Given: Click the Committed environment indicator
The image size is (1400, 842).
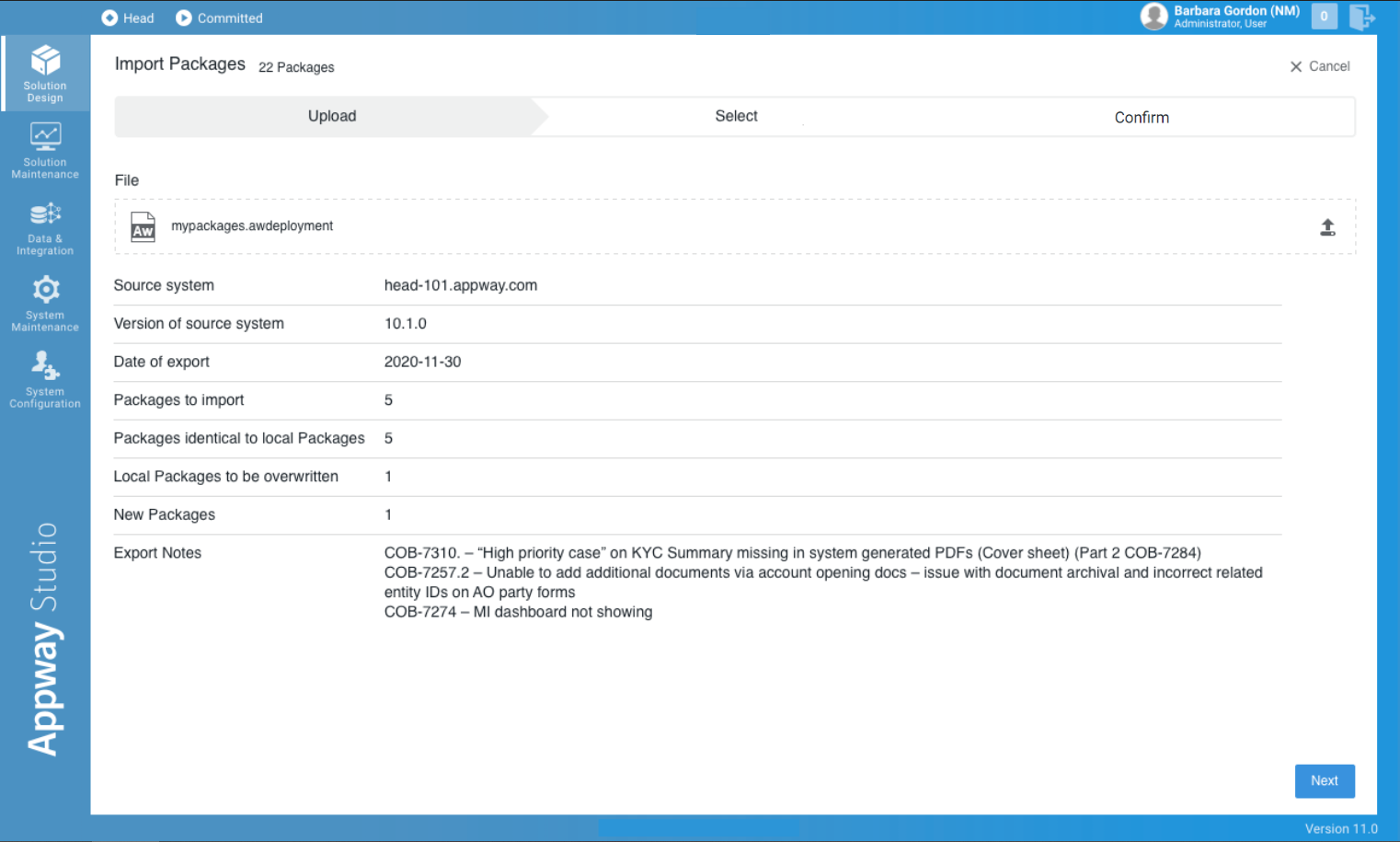Looking at the screenshot, I should [218, 17].
